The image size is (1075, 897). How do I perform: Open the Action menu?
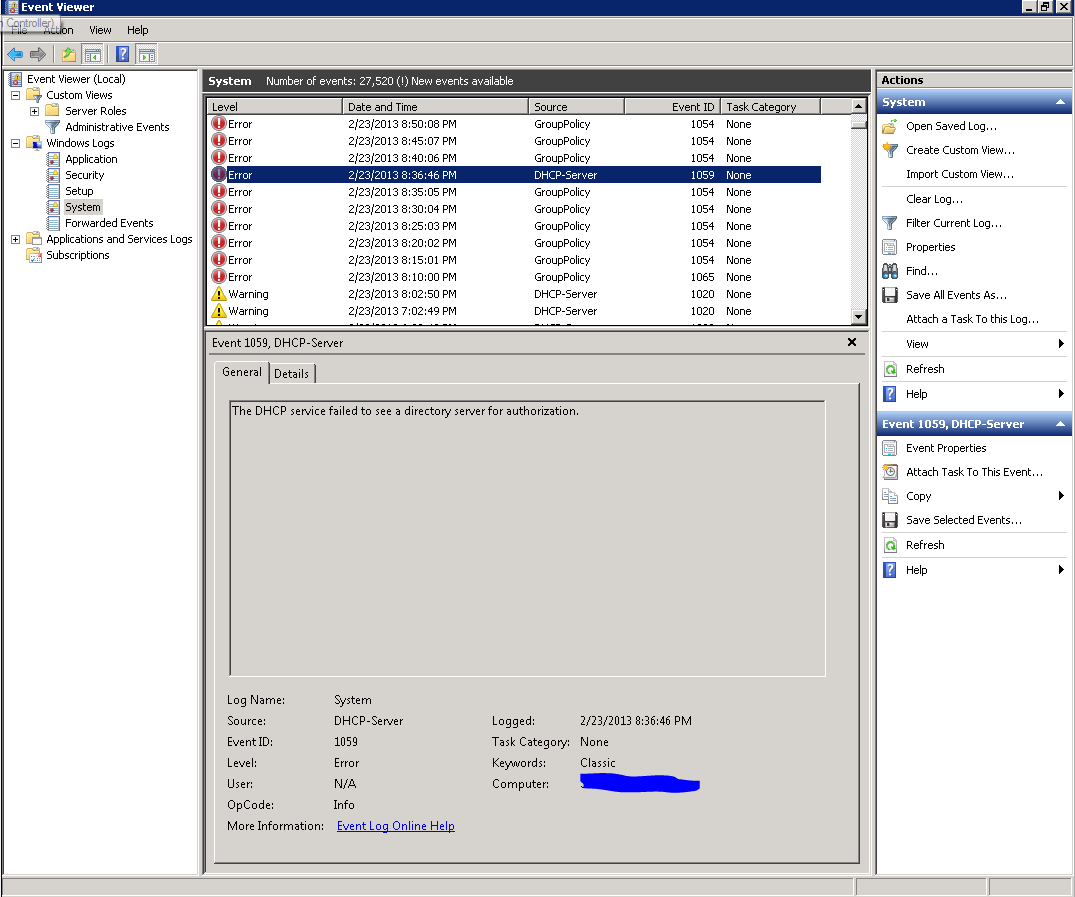59,30
